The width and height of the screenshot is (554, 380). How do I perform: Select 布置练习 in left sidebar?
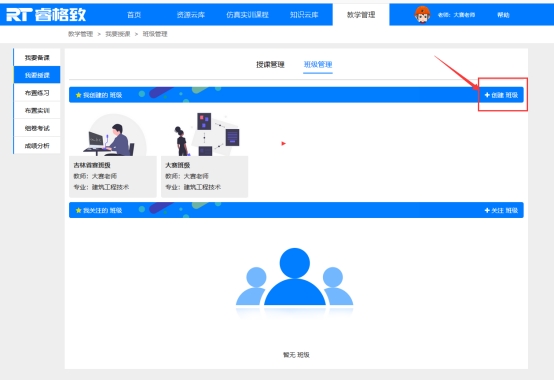pos(37,93)
